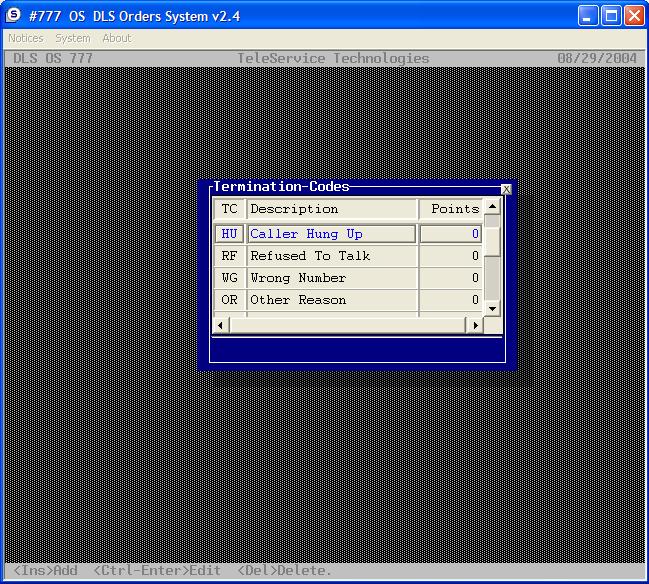Click the <Ctrl-Enter>Edit hint in status bar
Image resolution: width=649 pixels, height=584 pixels.
pos(157,571)
